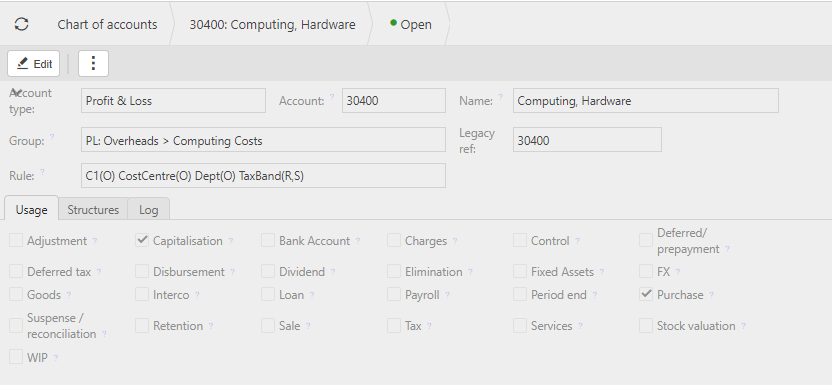832x385 pixels.
Task: Switch to the Structures tab
Action: (x=93, y=210)
